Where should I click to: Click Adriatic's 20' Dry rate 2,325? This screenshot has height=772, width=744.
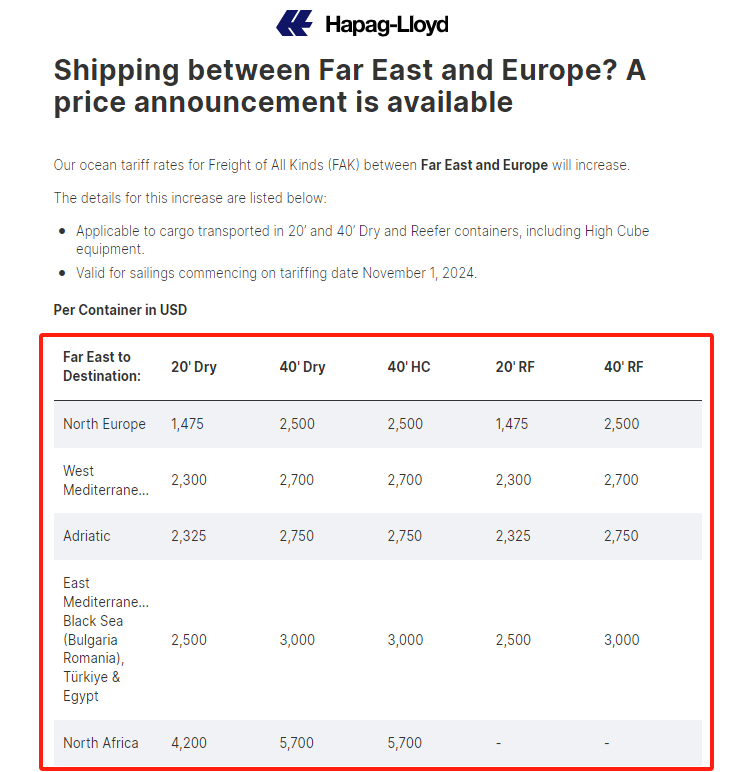click(x=189, y=536)
